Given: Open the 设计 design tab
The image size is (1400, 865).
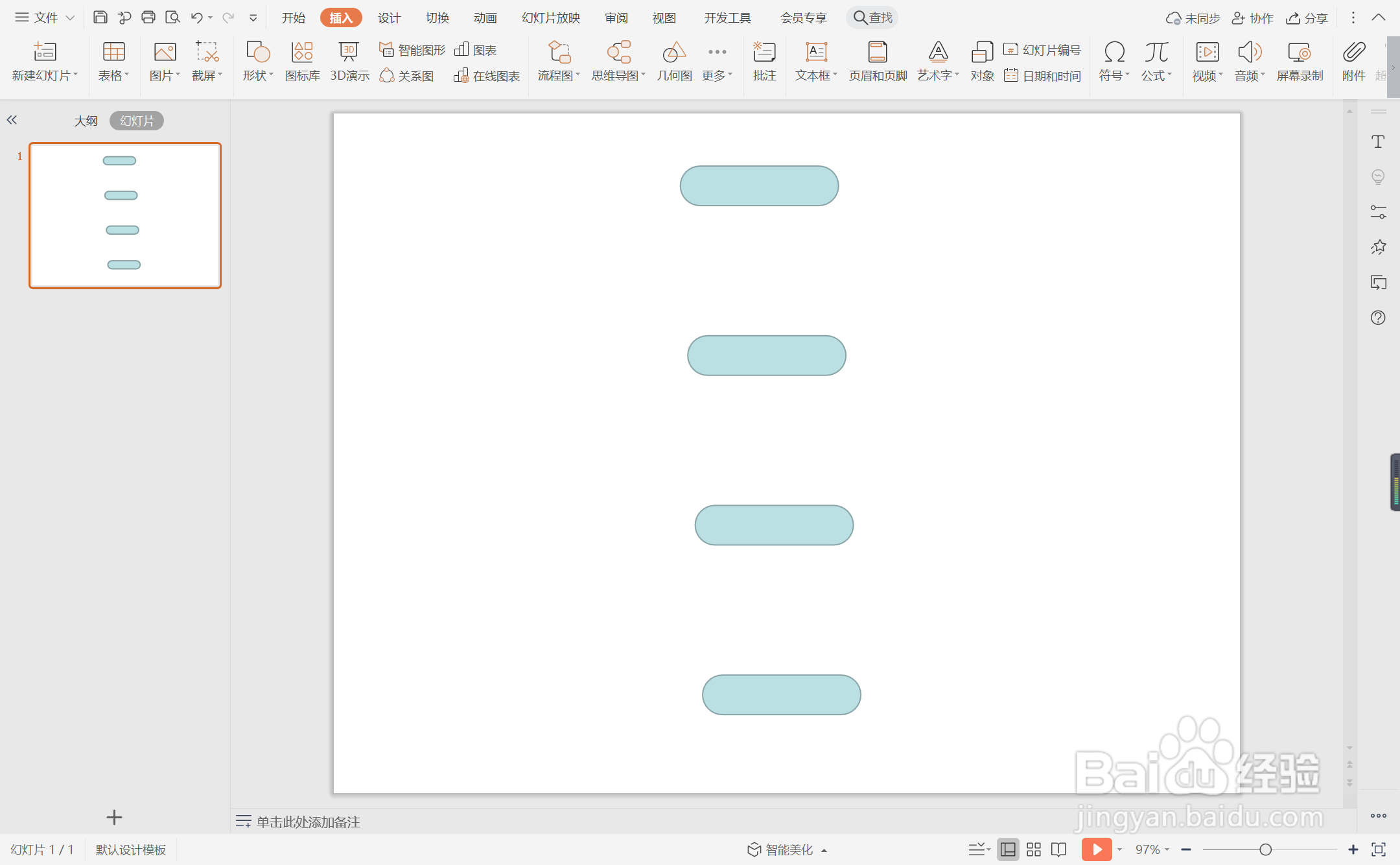Looking at the screenshot, I should point(389,18).
